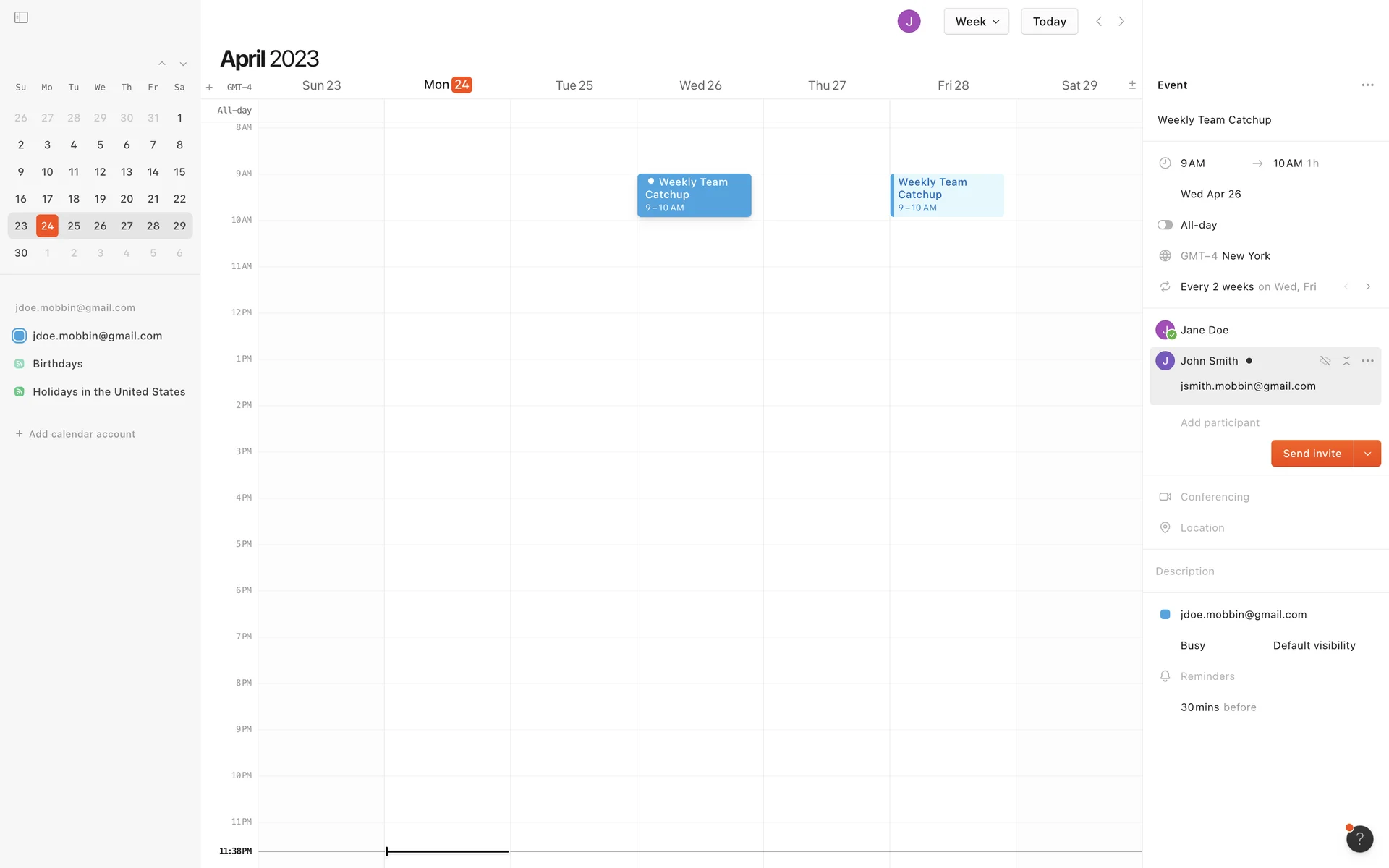Click the eye-slash icon beside John Smith
The width and height of the screenshot is (1389, 868).
pyautogui.click(x=1325, y=360)
